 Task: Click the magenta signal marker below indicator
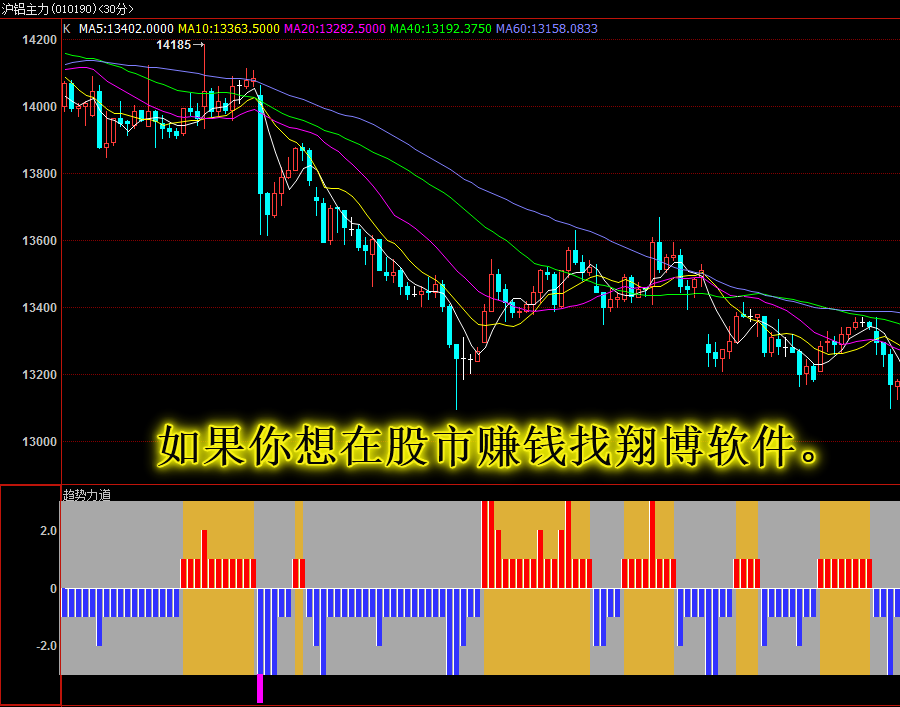(x=260, y=688)
